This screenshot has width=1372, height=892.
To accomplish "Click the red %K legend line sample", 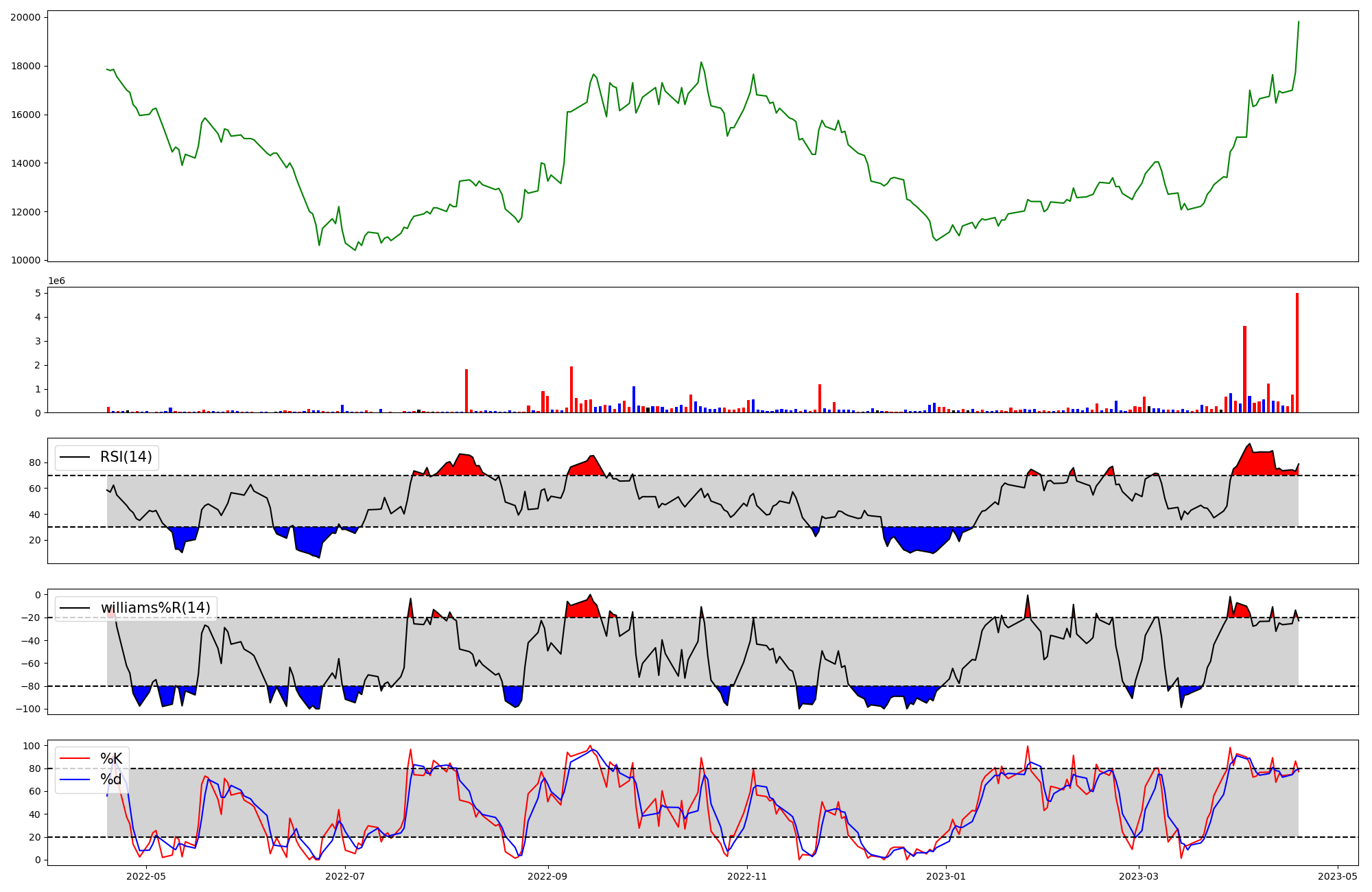I will click(75, 759).
